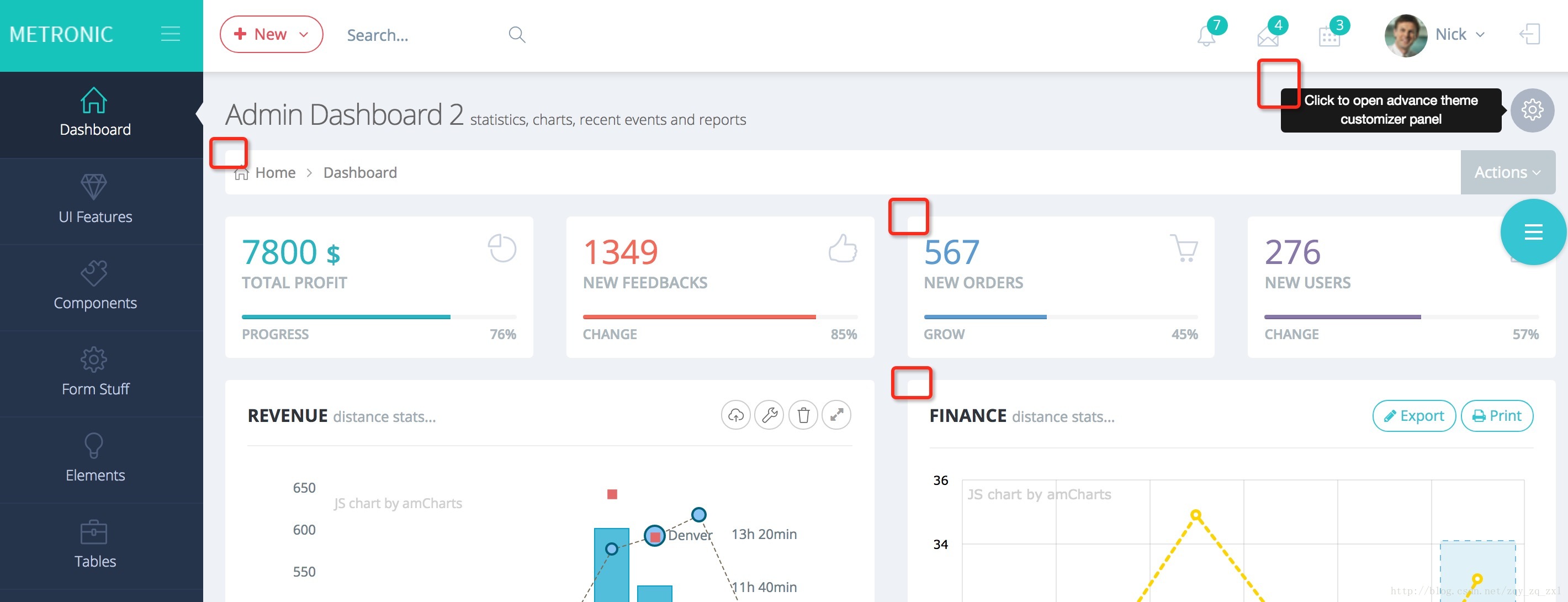
Task: Click the Total Profit progress bar
Action: (x=379, y=317)
